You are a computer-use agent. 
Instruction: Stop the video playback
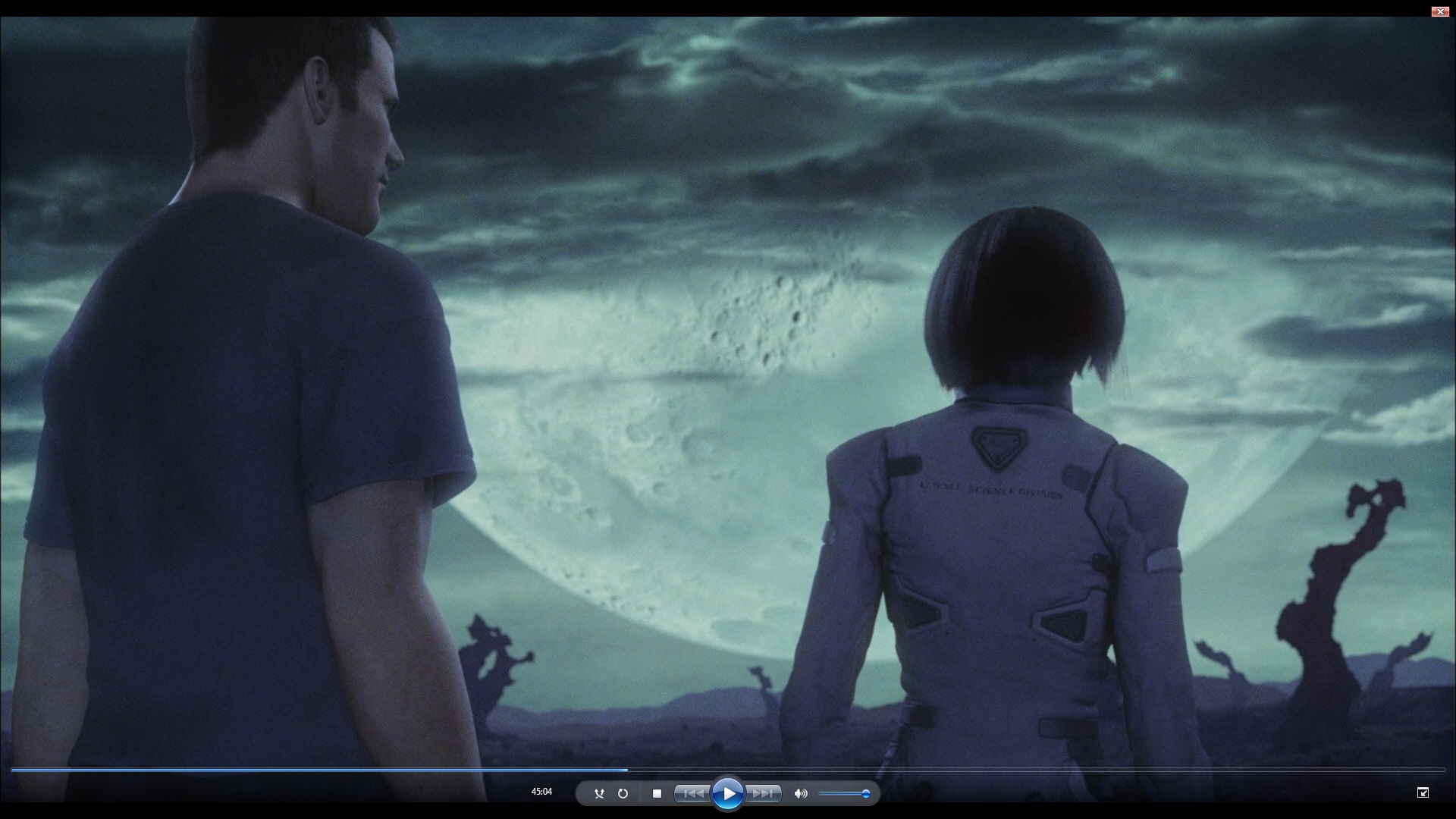(657, 793)
